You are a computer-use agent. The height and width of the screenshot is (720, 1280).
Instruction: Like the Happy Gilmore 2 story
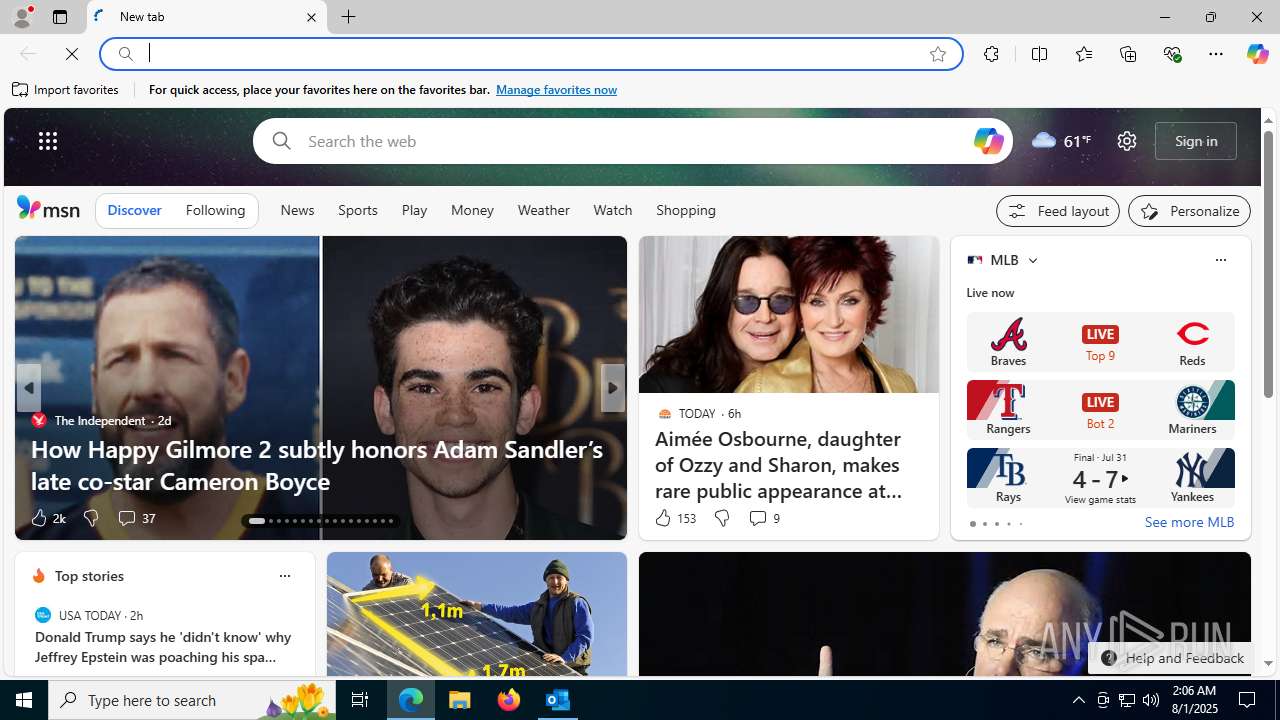tap(47, 518)
